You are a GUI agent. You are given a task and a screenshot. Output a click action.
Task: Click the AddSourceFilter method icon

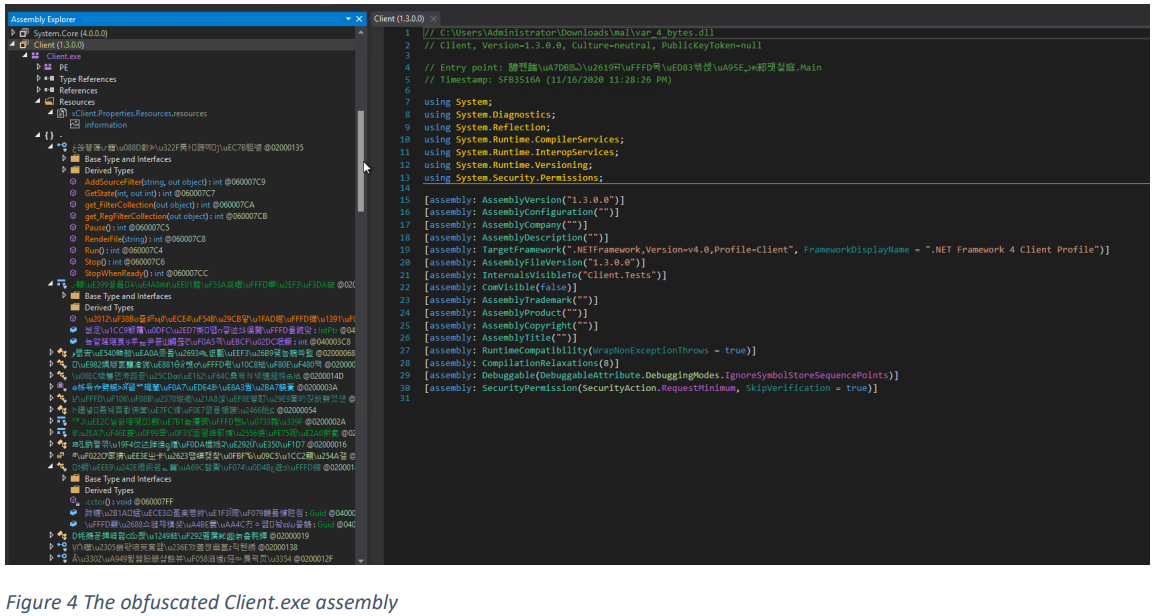click(73, 182)
